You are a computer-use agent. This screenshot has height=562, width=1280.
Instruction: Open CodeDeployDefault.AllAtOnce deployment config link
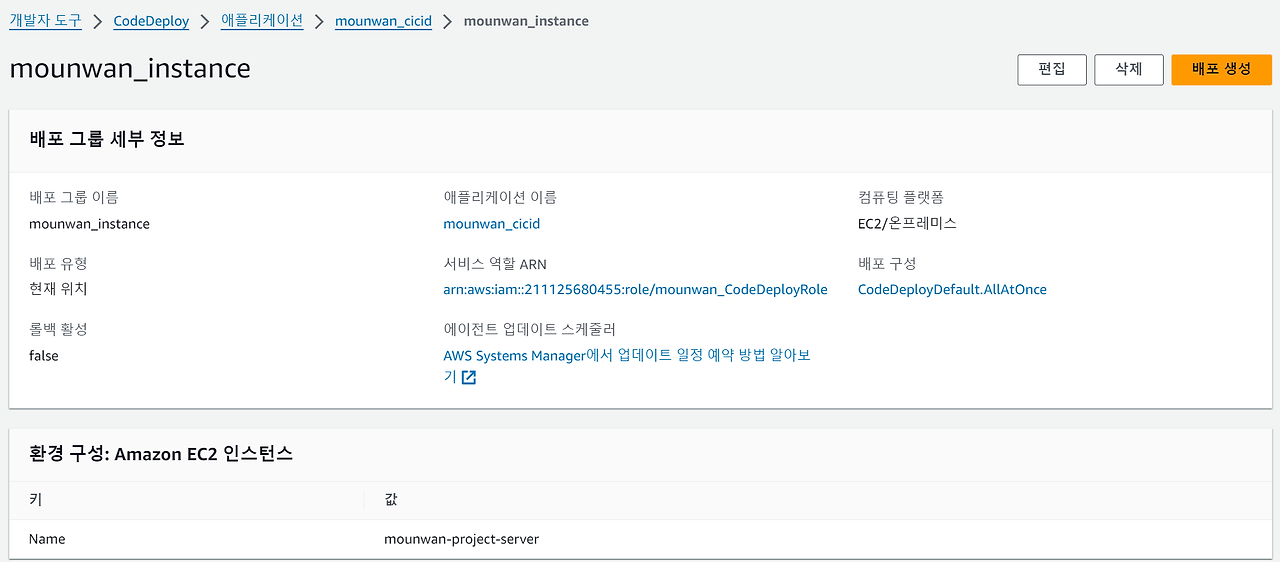click(952, 289)
